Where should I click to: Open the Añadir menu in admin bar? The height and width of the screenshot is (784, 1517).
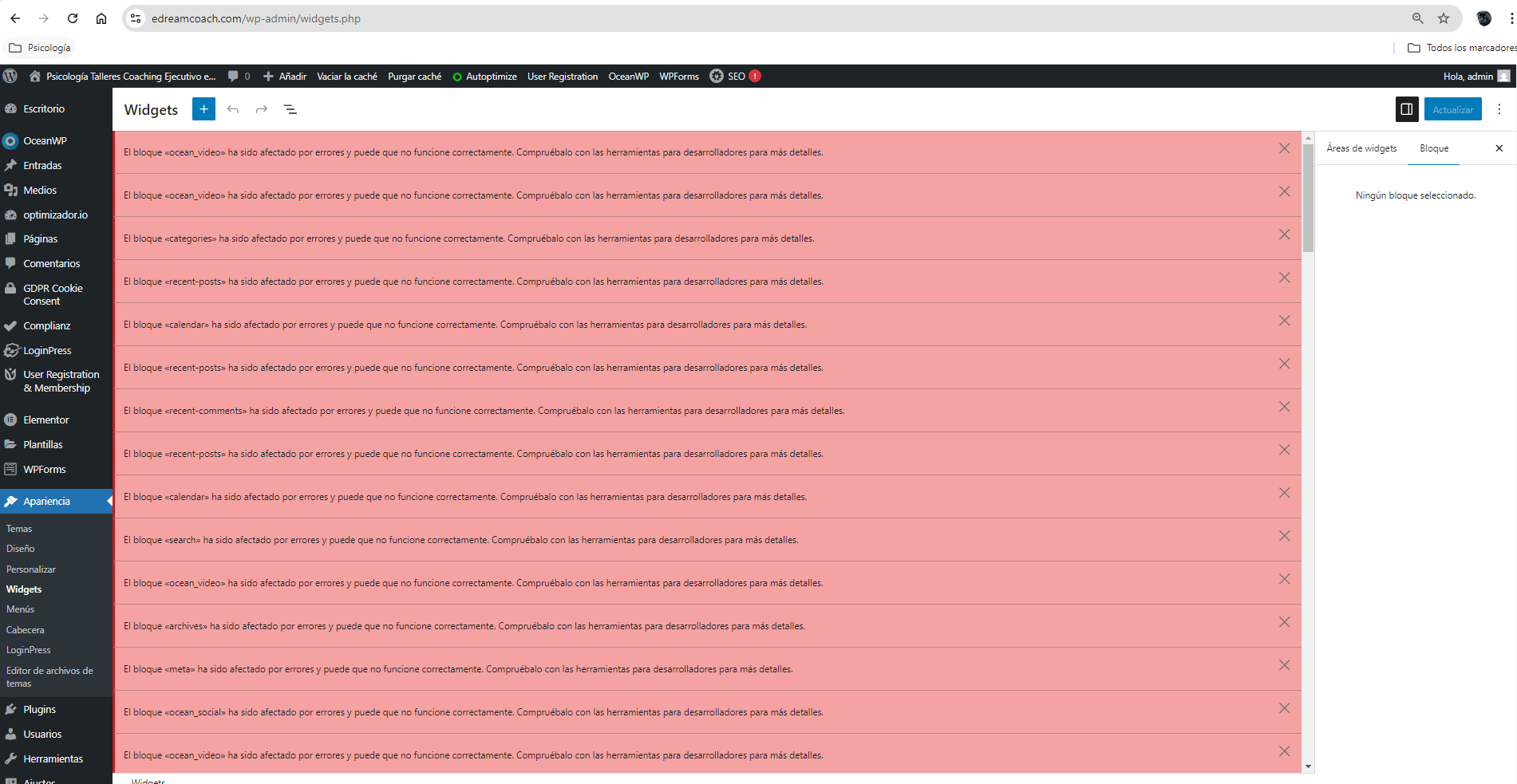pos(285,77)
